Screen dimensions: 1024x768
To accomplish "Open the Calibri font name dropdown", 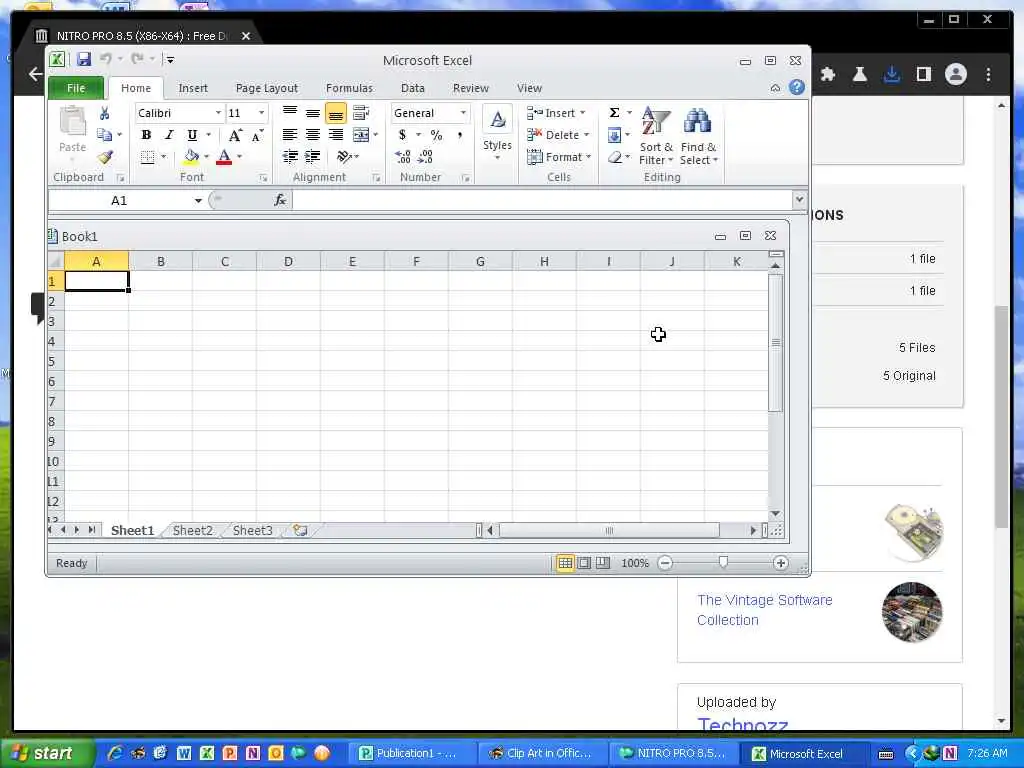I will click(x=218, y=113).
